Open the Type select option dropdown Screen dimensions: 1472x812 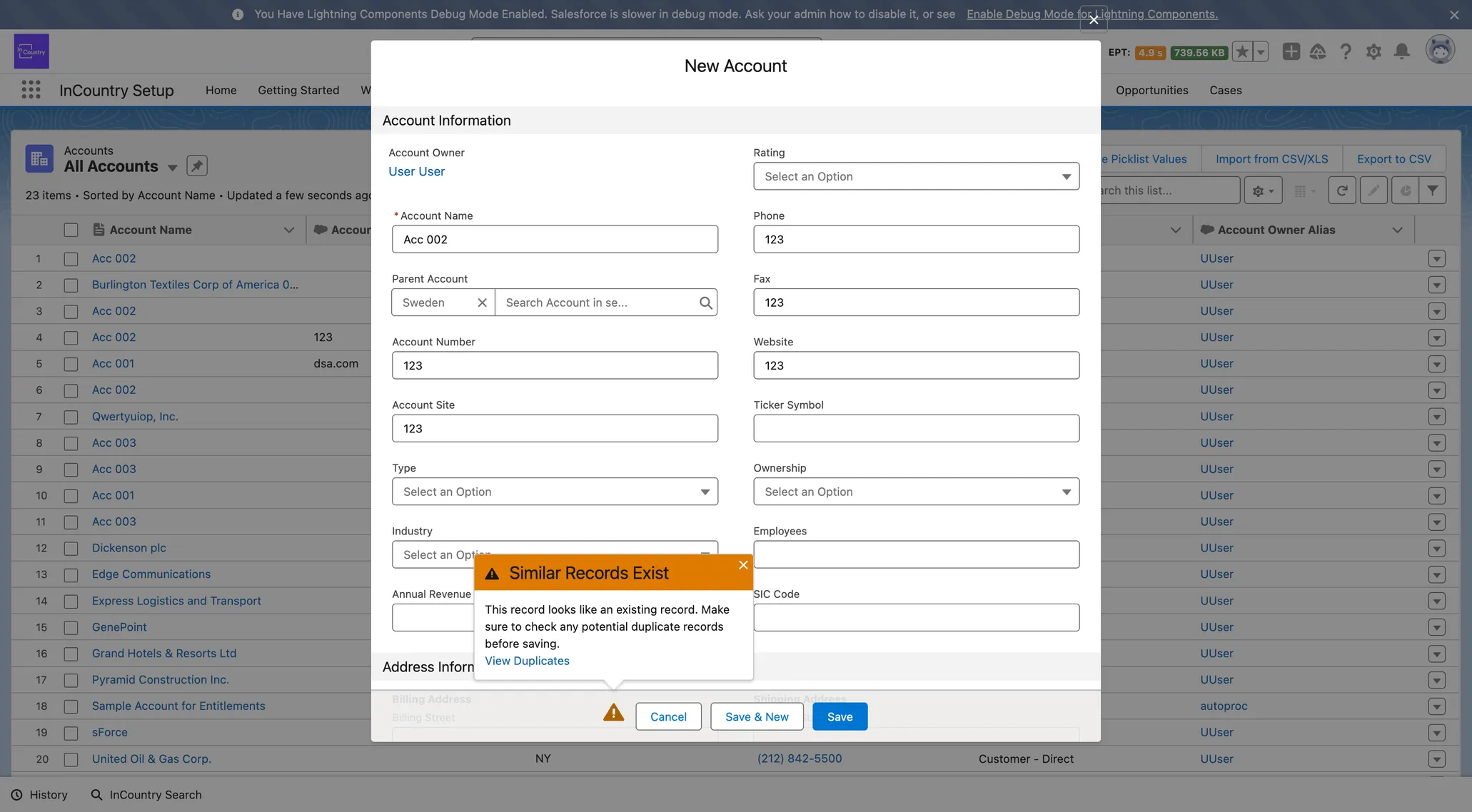click(555, 492)
